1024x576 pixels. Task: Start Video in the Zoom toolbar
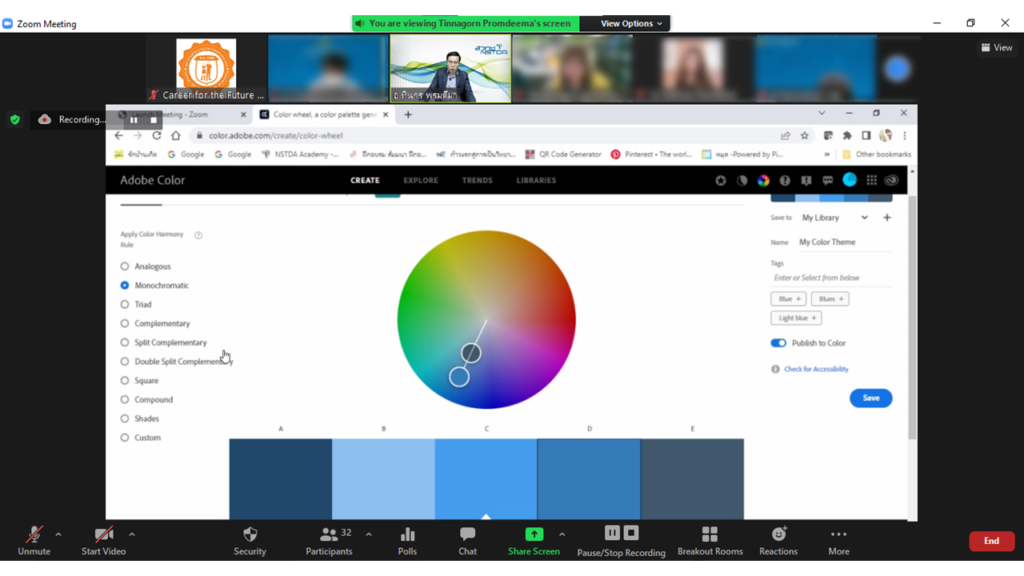click(103, 541)
